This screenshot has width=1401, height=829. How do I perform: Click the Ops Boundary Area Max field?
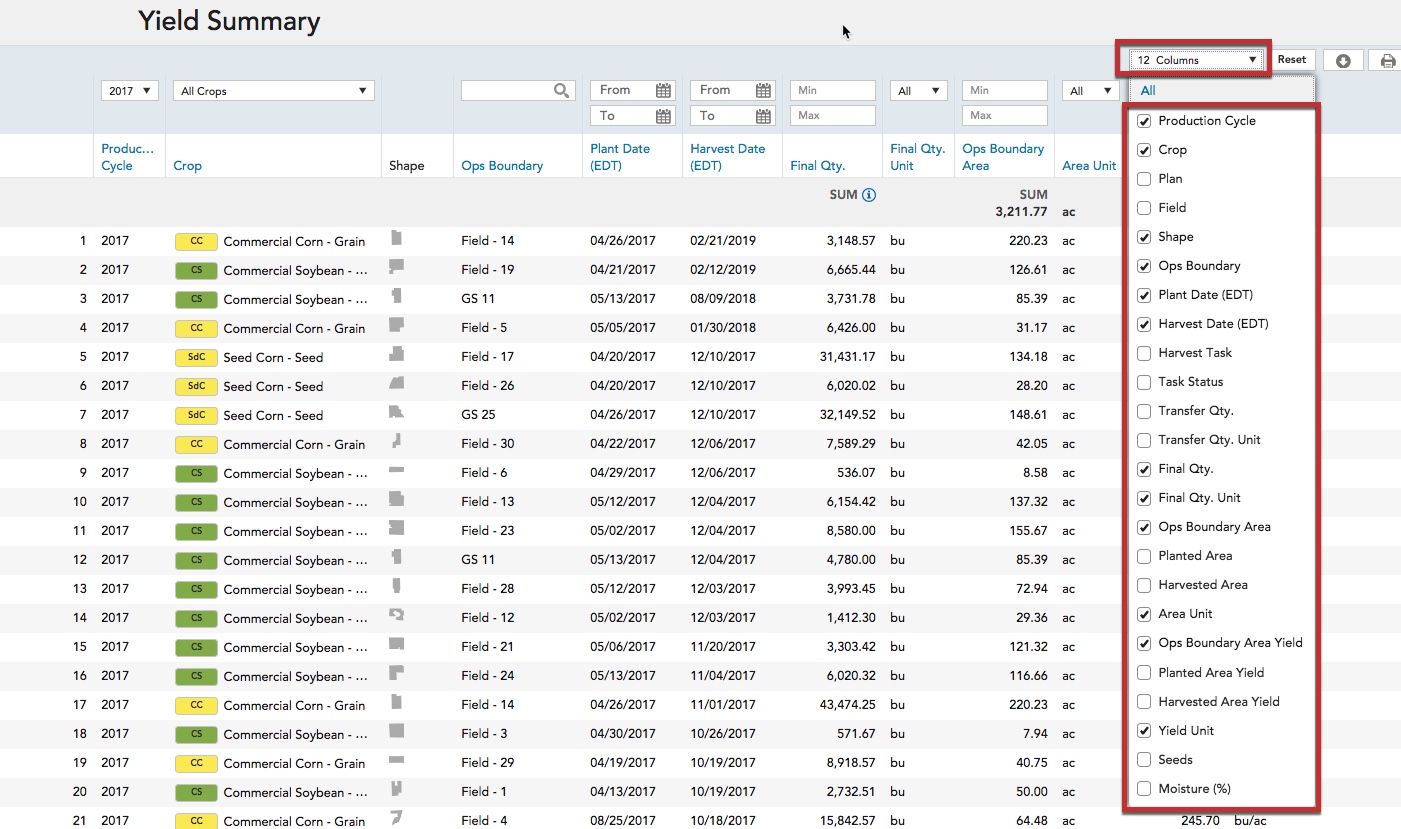1005,116
